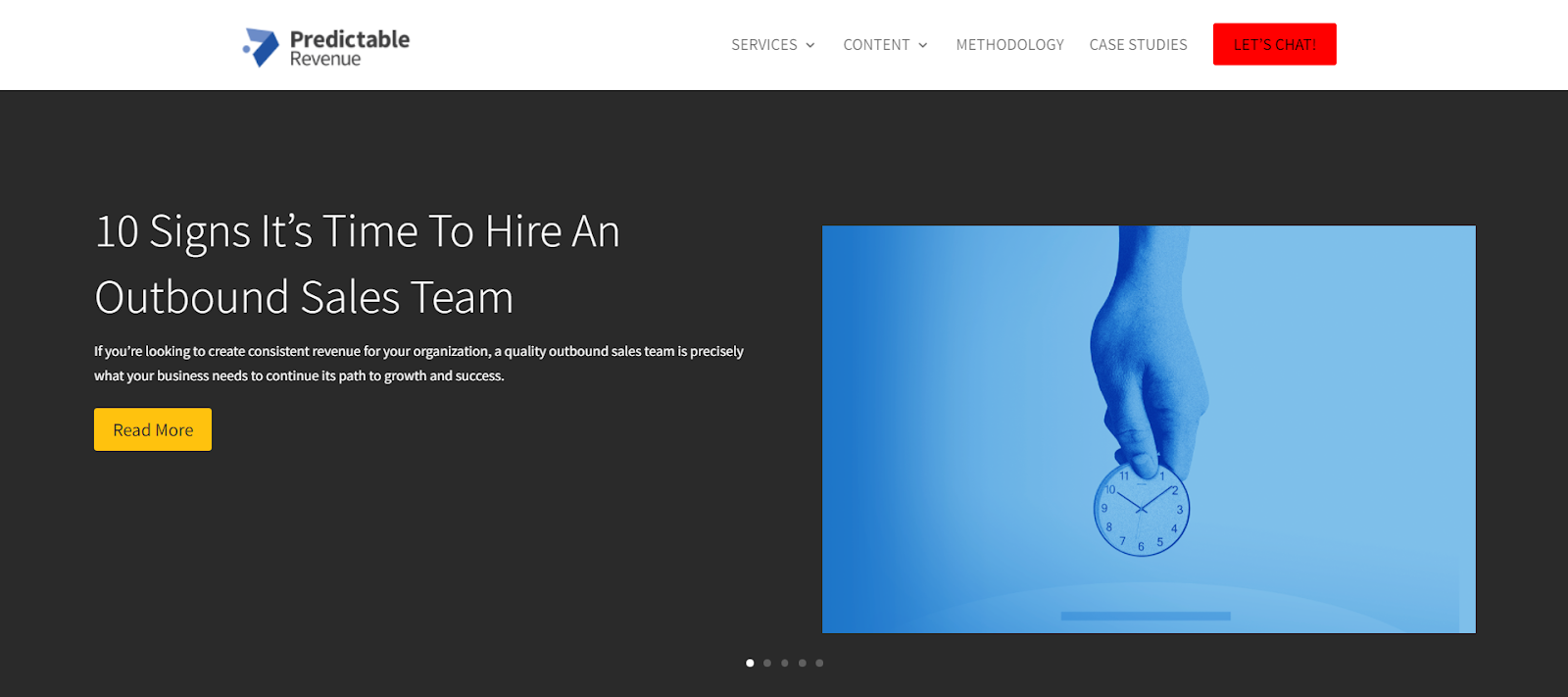Select the third slider pagination dot
Screen dimensions: 1568x697
pos(785,663)
